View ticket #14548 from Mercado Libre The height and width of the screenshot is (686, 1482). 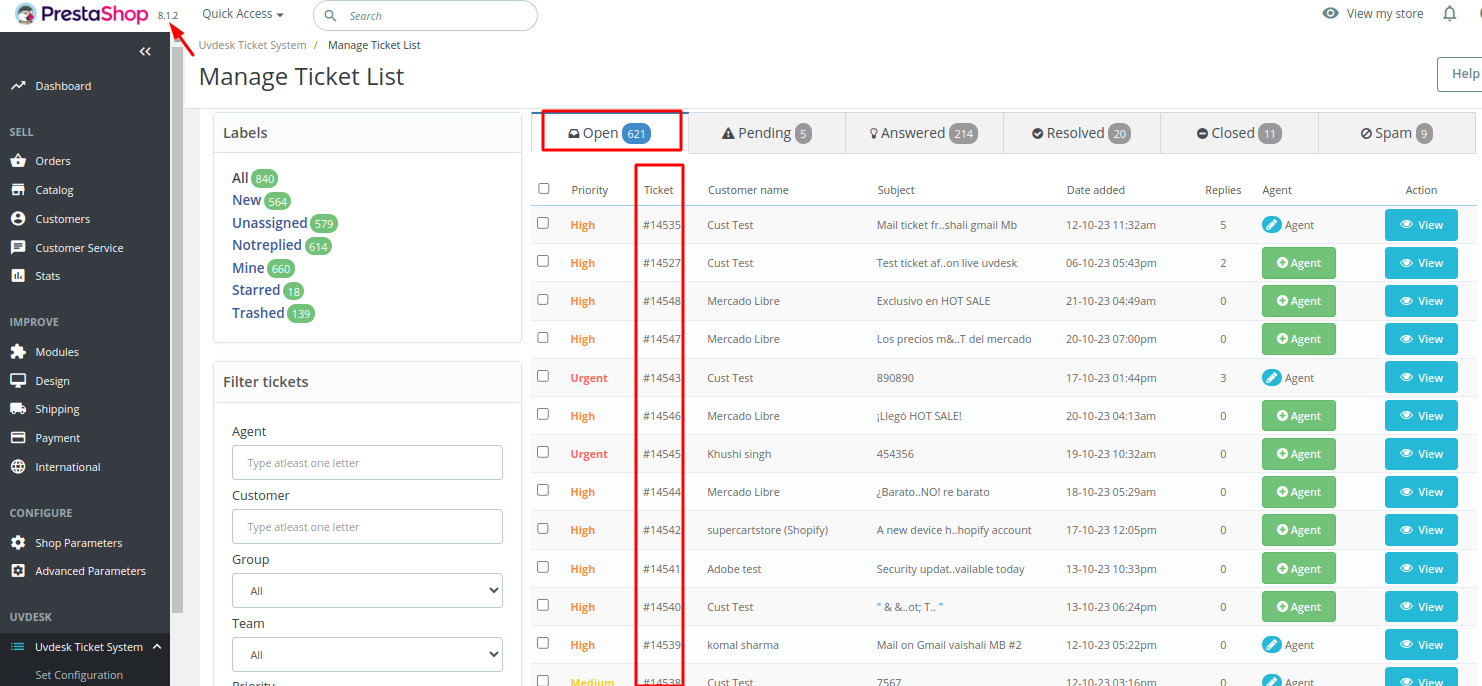point(1421,300)
